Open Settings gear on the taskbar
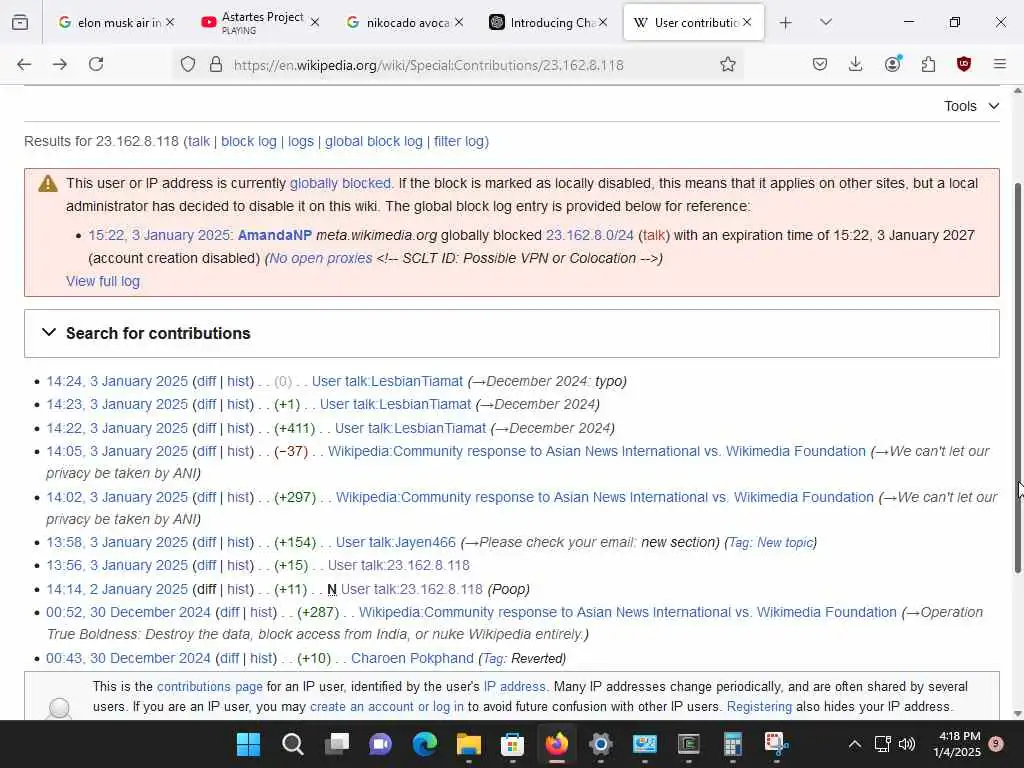 [601, 744]
